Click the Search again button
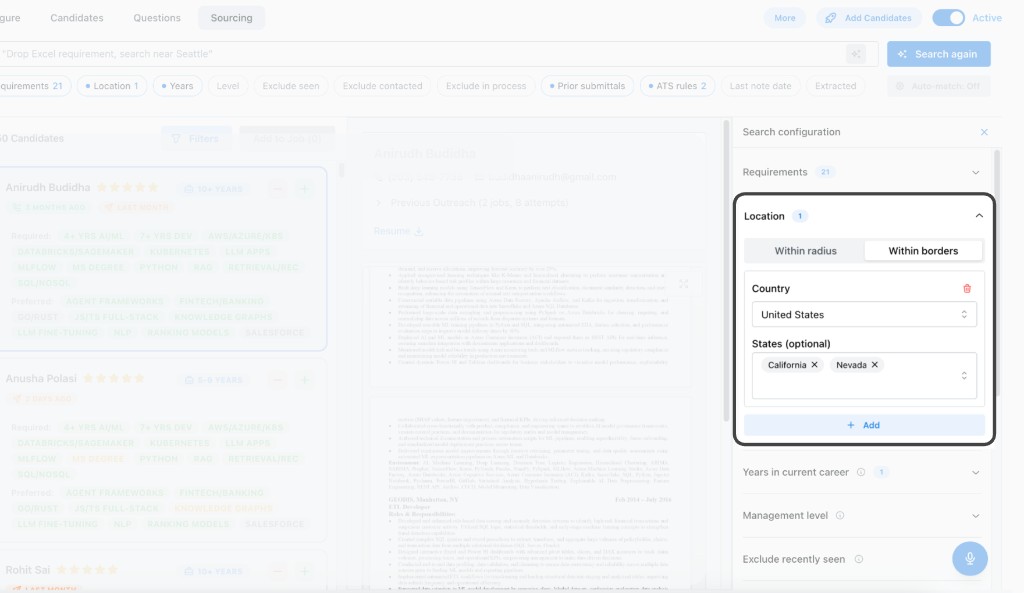The height and width of the screenshot is (593, 1024). click(x=938, y=54)
